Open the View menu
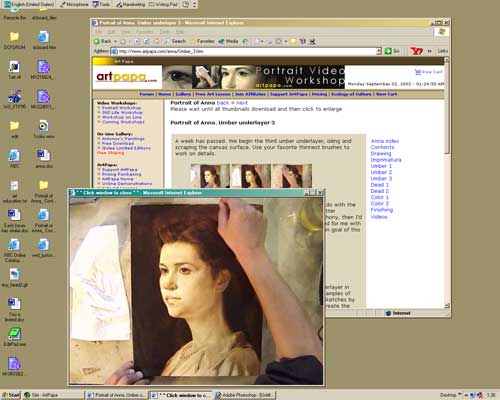This screenshot has height=400, width=500. [x=125, y=32]
